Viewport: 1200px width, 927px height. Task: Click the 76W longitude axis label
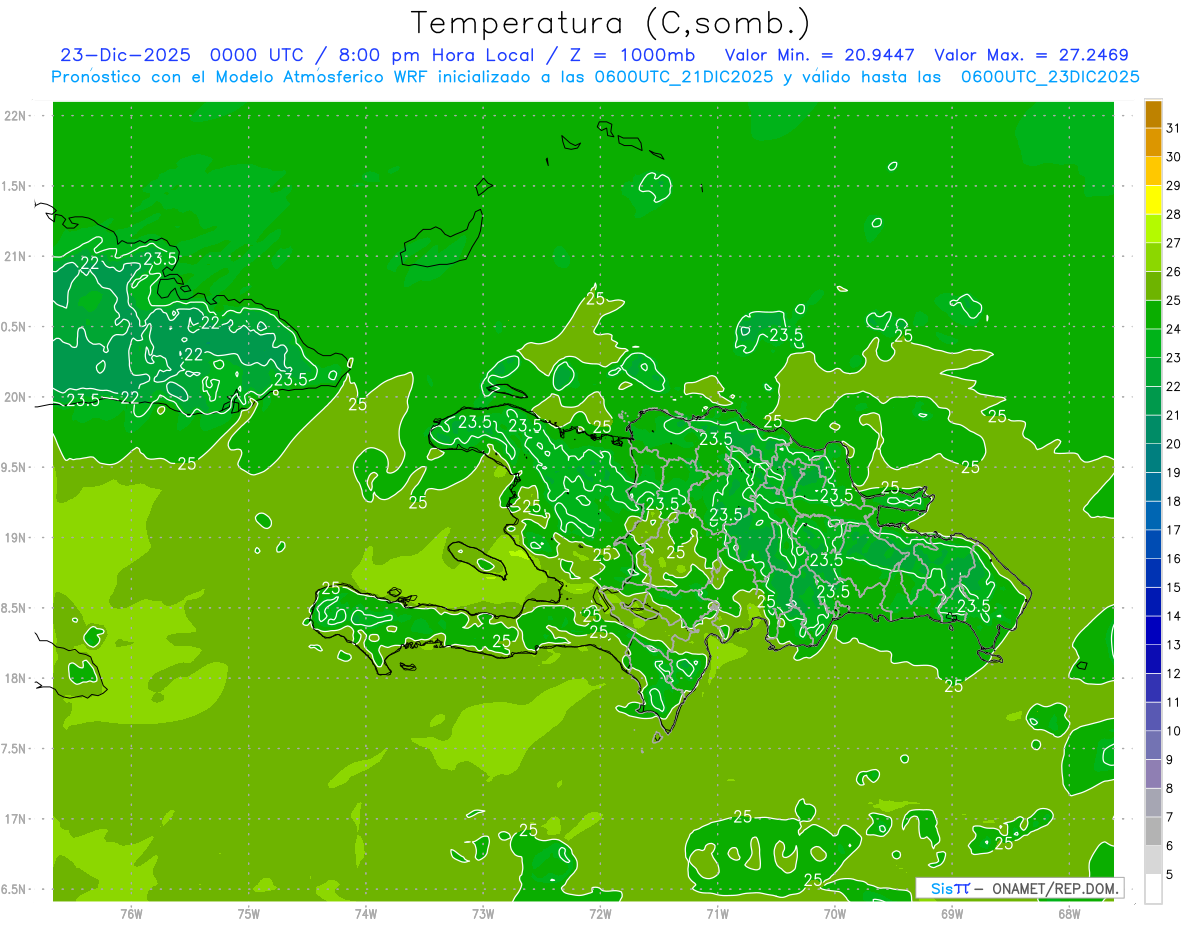point(131,914)
